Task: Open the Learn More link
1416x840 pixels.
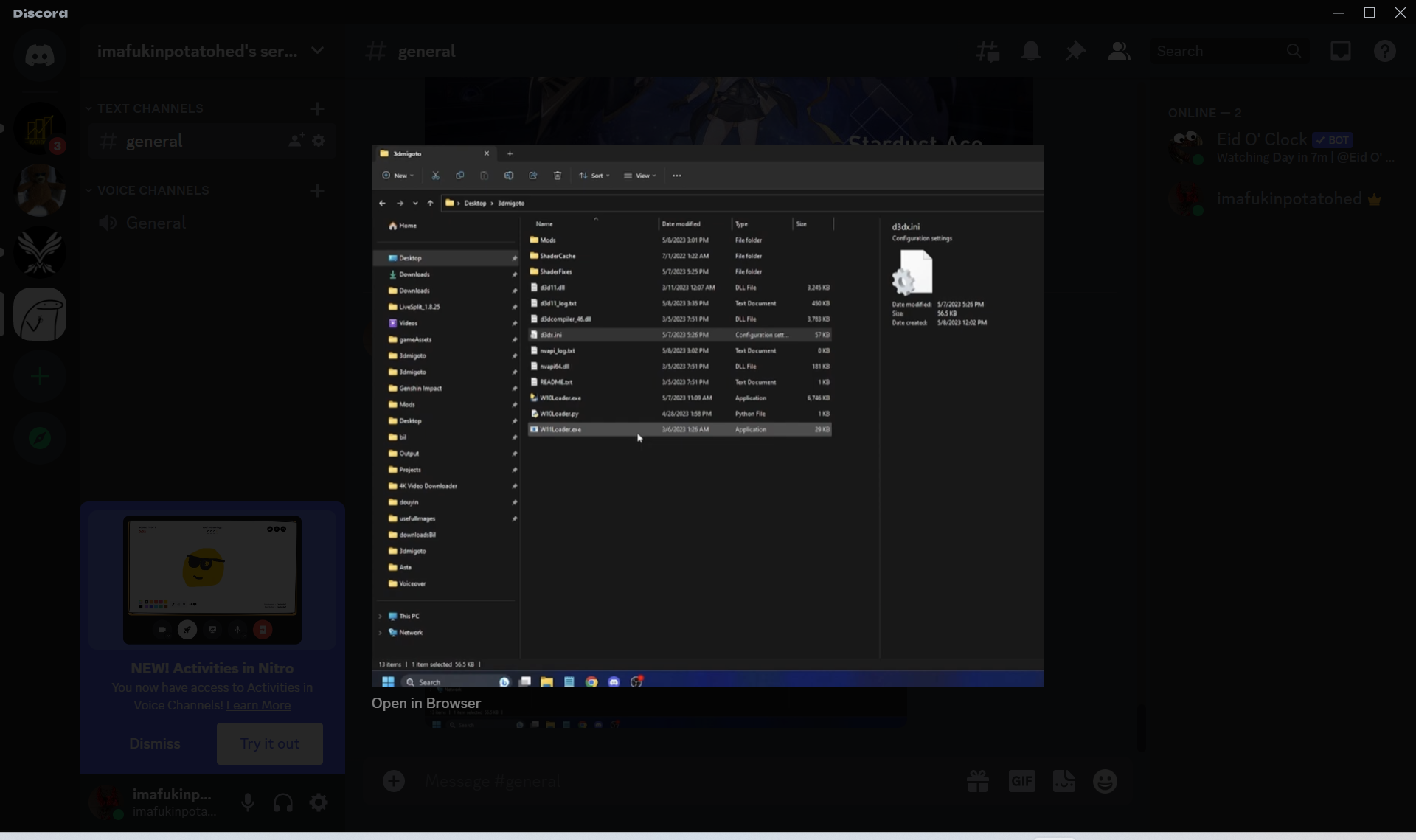Action: coord(258,705)
